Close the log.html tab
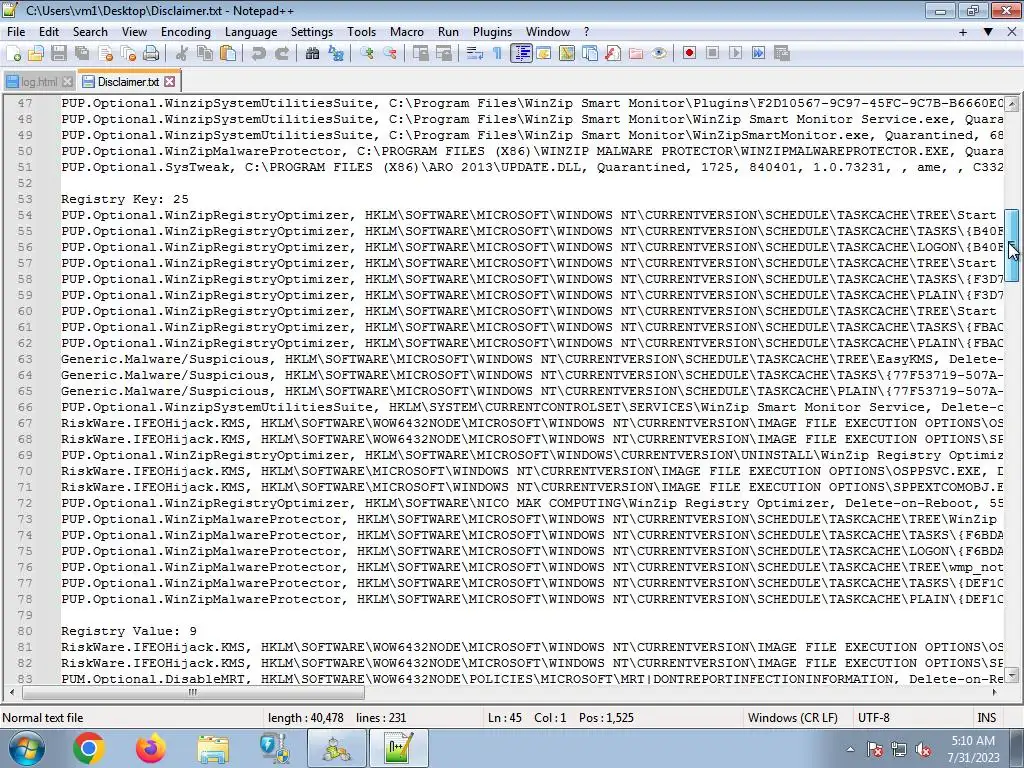Screen dimensions: 1024x768 pyautogui.click(x=67, y=82)
